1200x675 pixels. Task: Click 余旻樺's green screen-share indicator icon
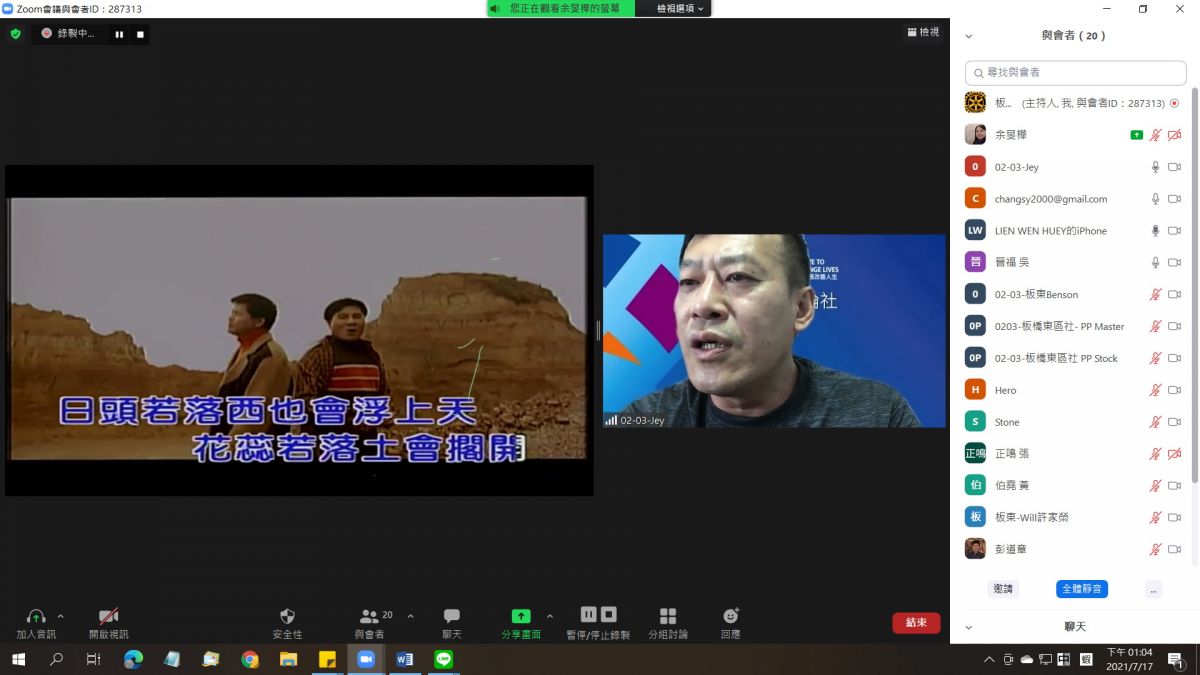tap(1136, 135)
